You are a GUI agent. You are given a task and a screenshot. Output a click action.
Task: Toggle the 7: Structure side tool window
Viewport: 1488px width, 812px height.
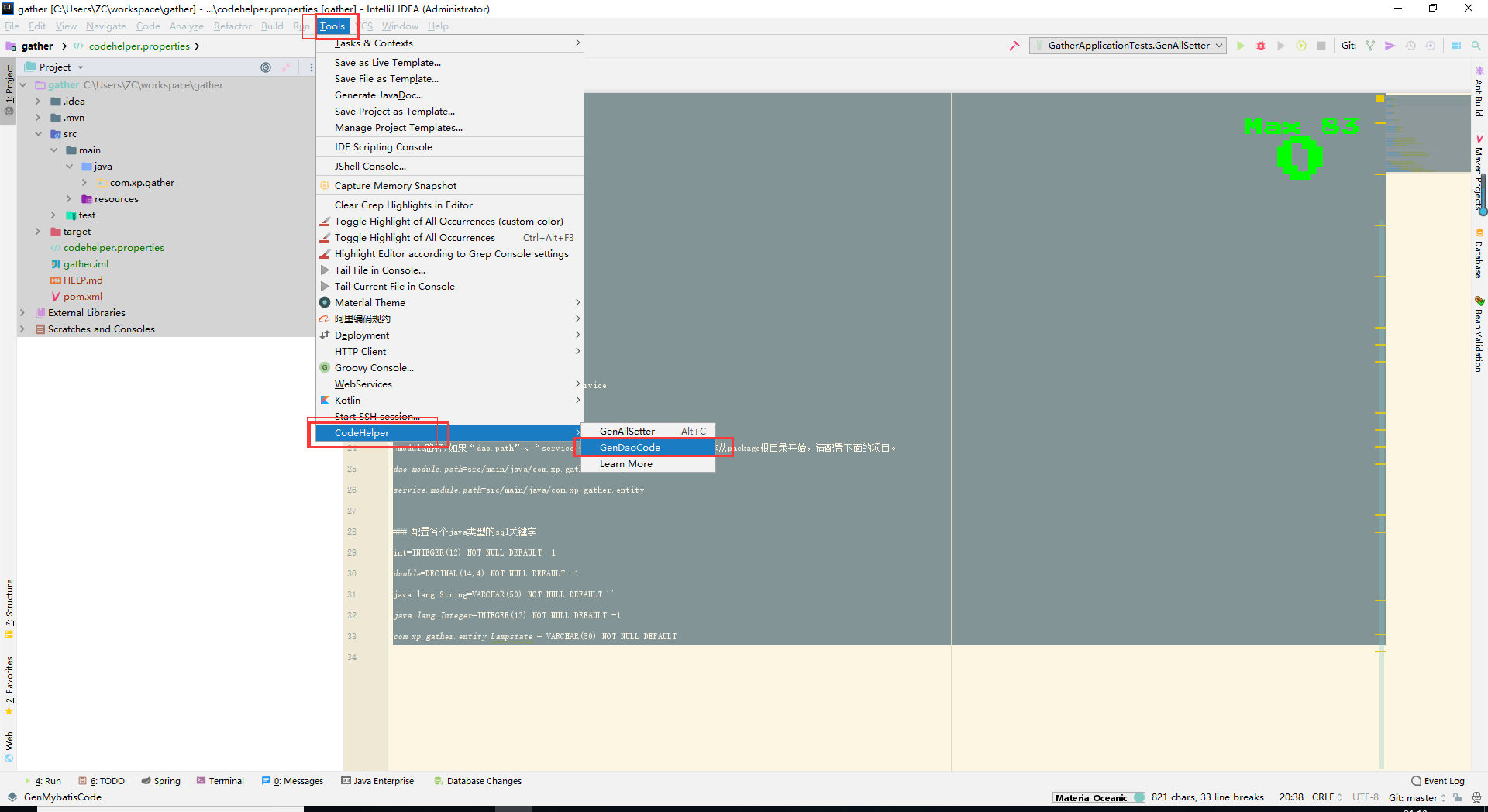pyautogui.click(x=9, y=608)
